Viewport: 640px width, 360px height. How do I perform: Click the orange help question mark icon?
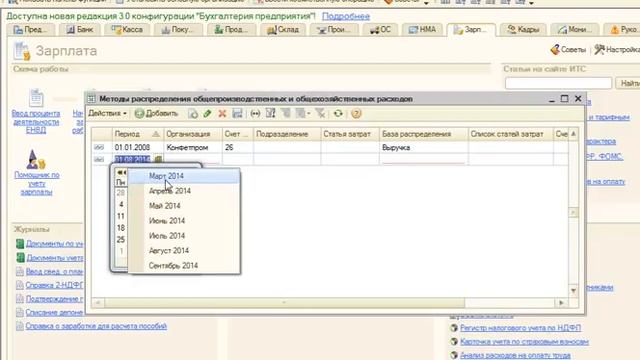356,113
